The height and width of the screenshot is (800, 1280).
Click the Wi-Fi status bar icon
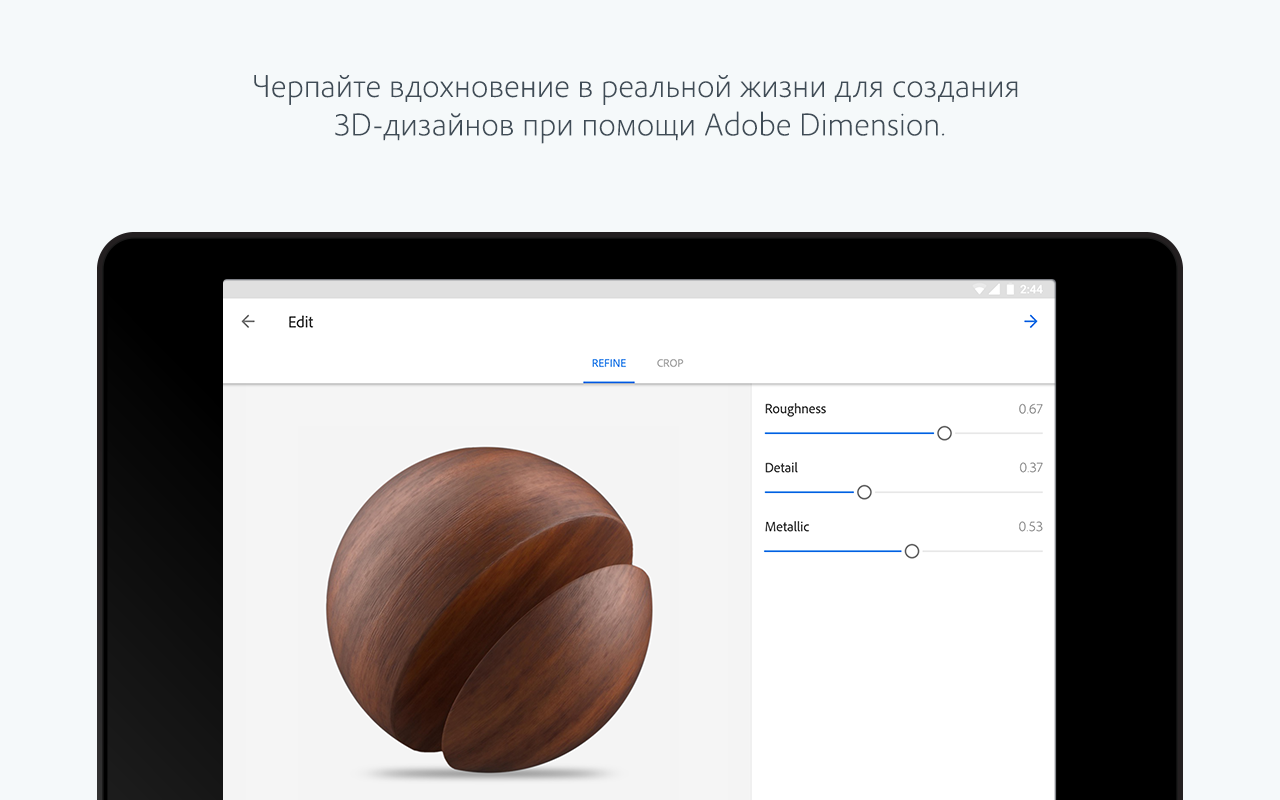point(979,289)
